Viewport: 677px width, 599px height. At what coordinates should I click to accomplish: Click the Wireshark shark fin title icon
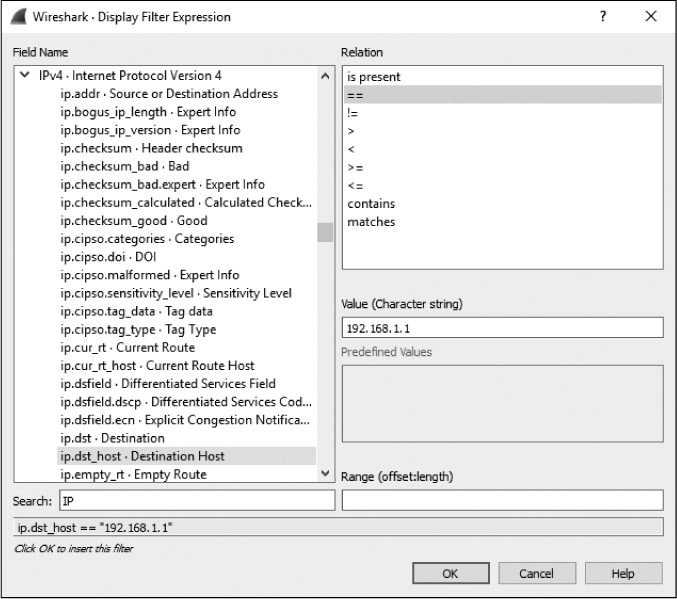tap(18, 17)
